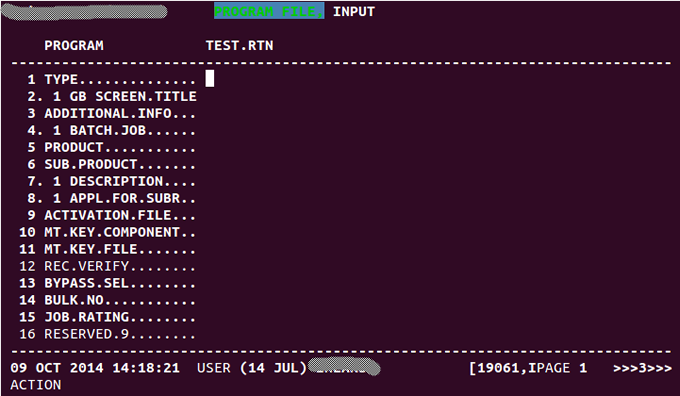This screenshot has width=680, height=396.
Task: Click the TEST.RTN program record ID
Action: pyautogui.click(x=239, y=46)
